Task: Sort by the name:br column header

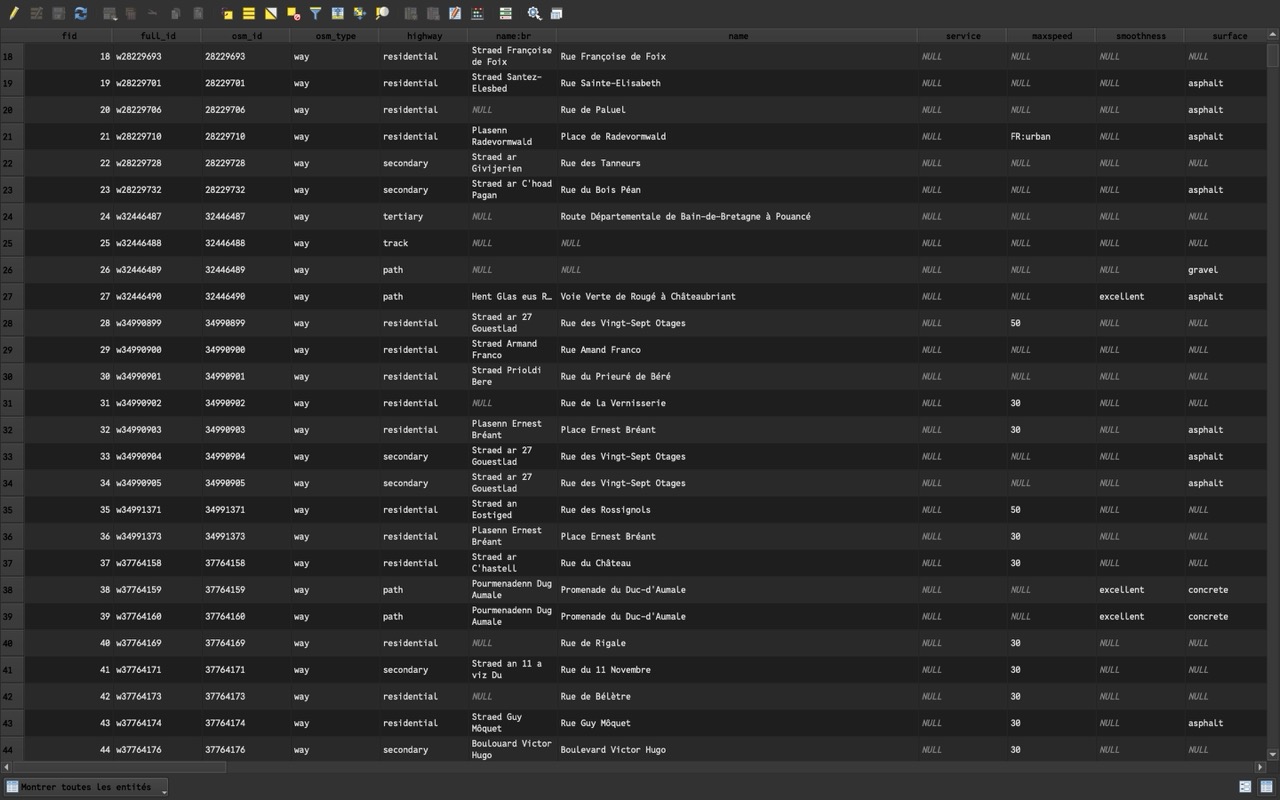Action: 512,36
